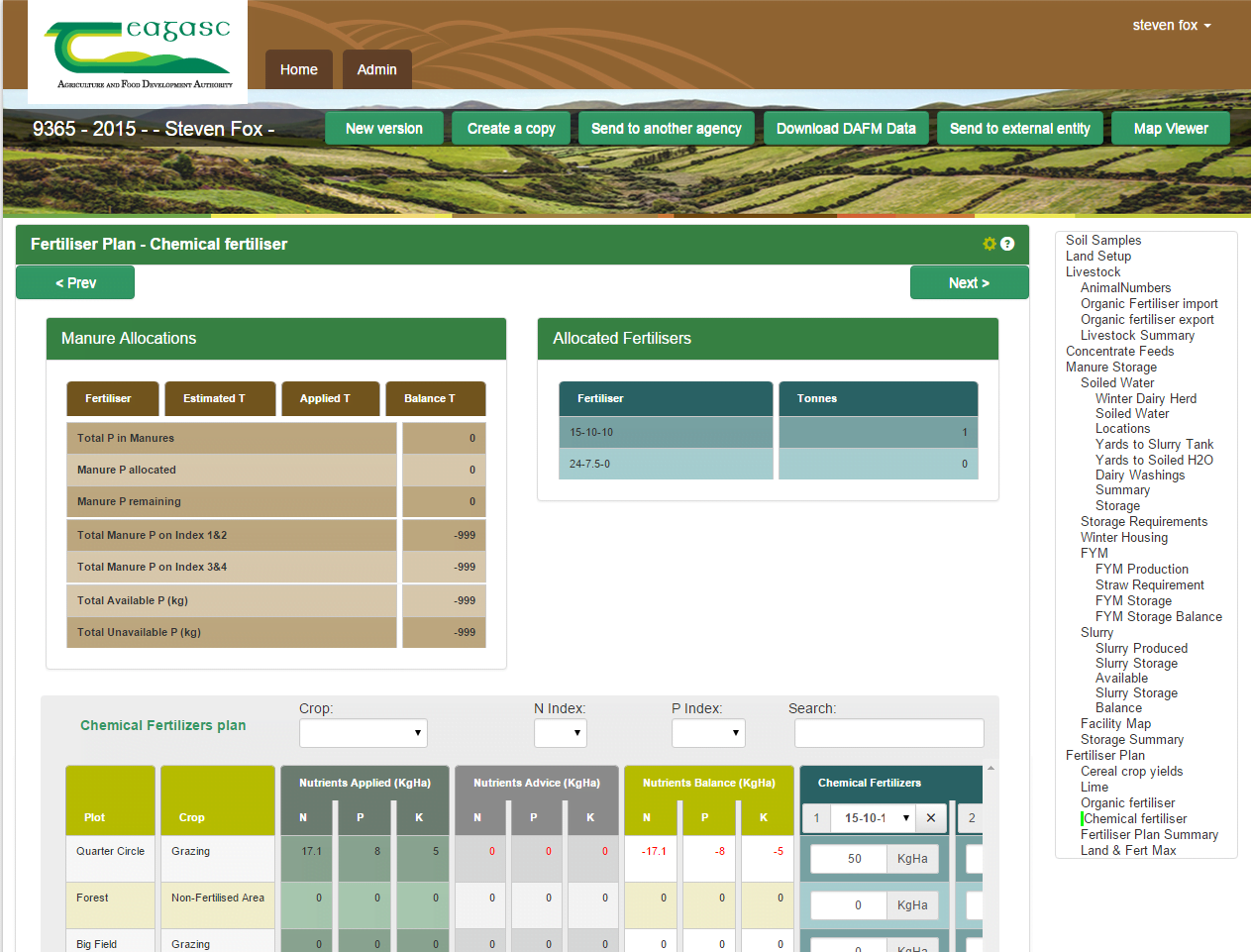Open the steven fox user menu
This screenshot has height=952, width=1251.
pos(1172,26)
